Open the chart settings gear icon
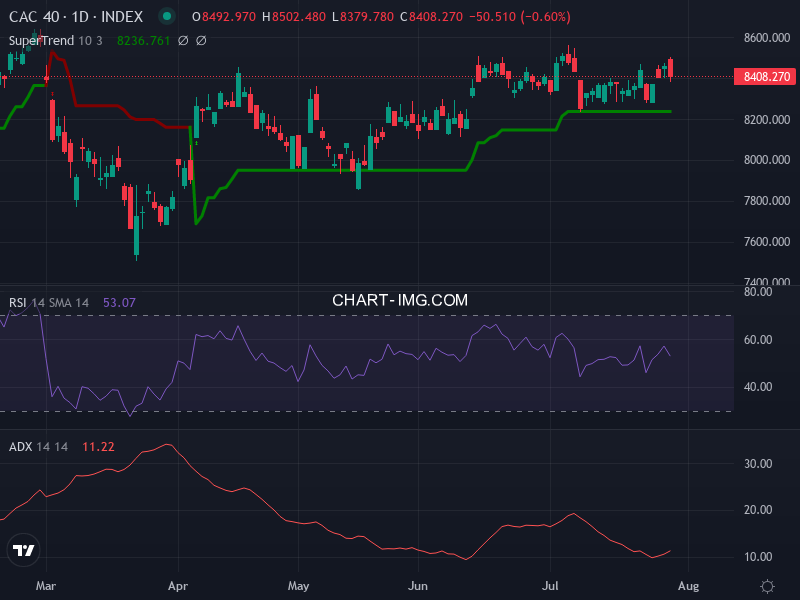800x600 pixels. [767, 586]
